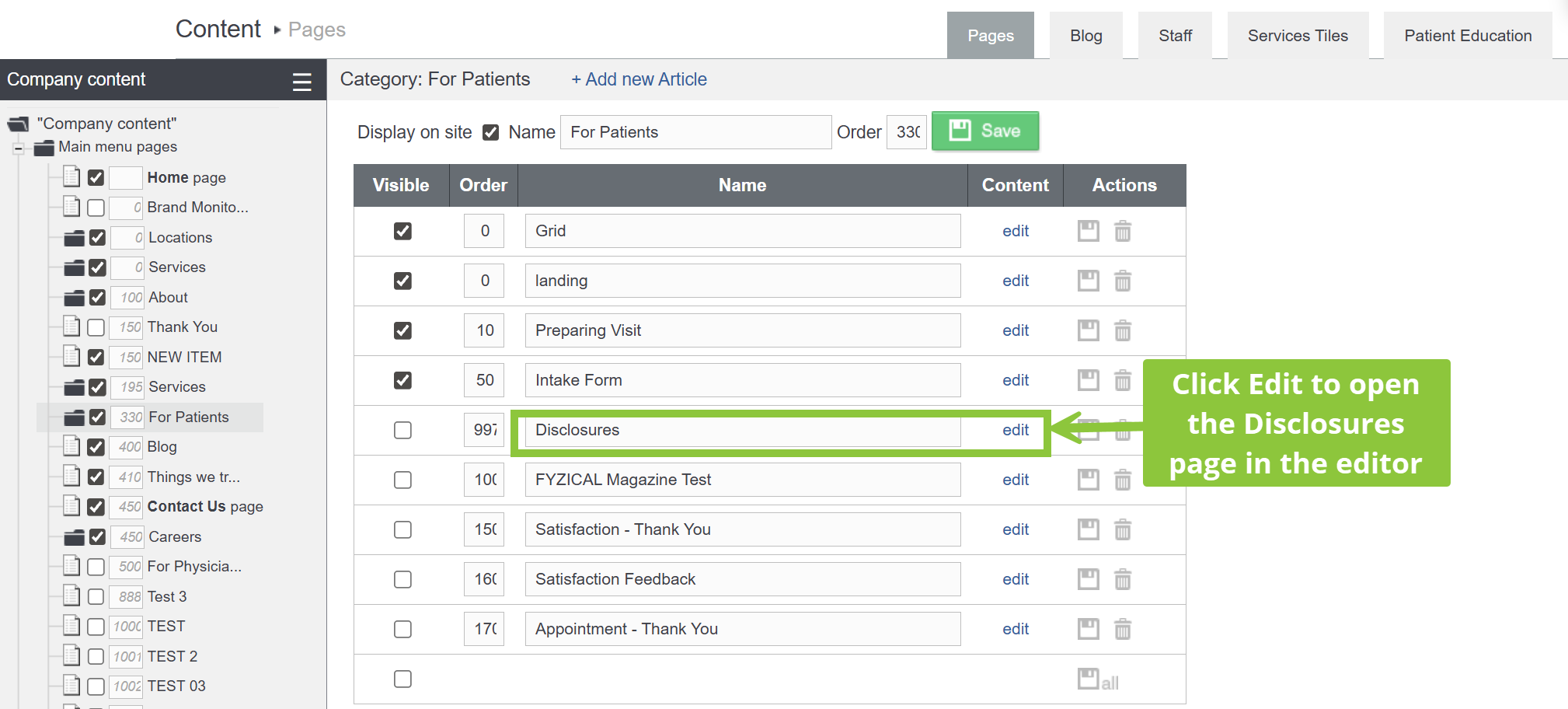Click the About folder icon in tree
1568x709 pixels.
(74, 298)
